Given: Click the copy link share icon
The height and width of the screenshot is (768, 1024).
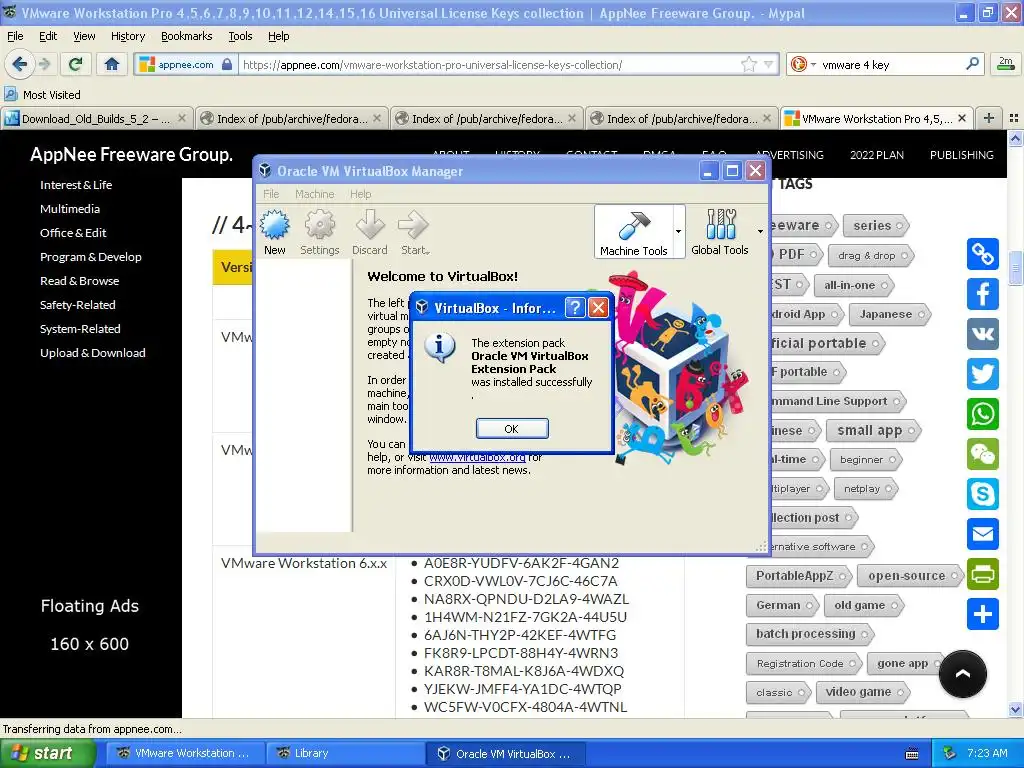Looking at the screenshot, I should pyautogui.click(x=983, y=255).
